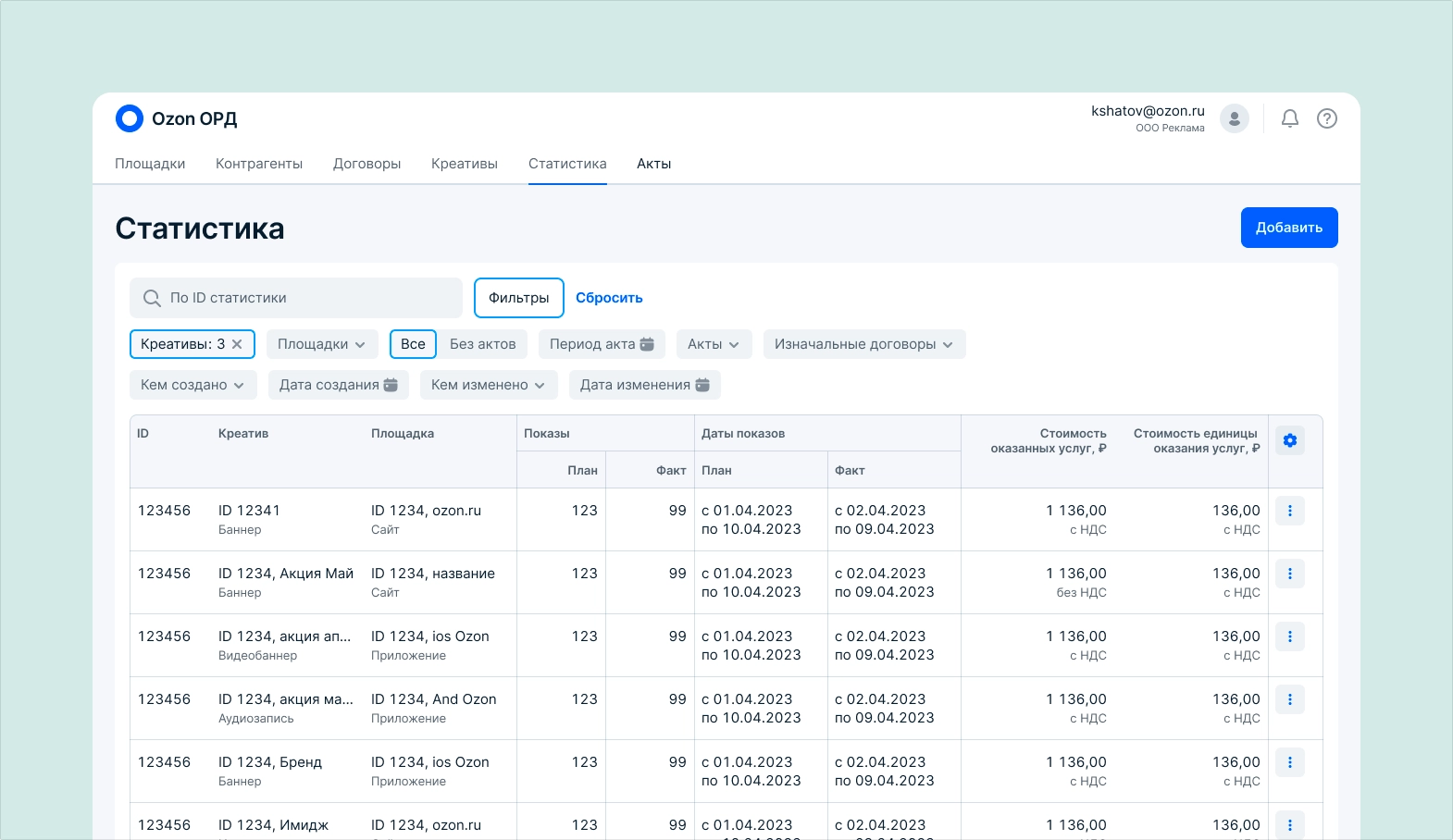Go to the Контрагенты tab

coord(259,164)
